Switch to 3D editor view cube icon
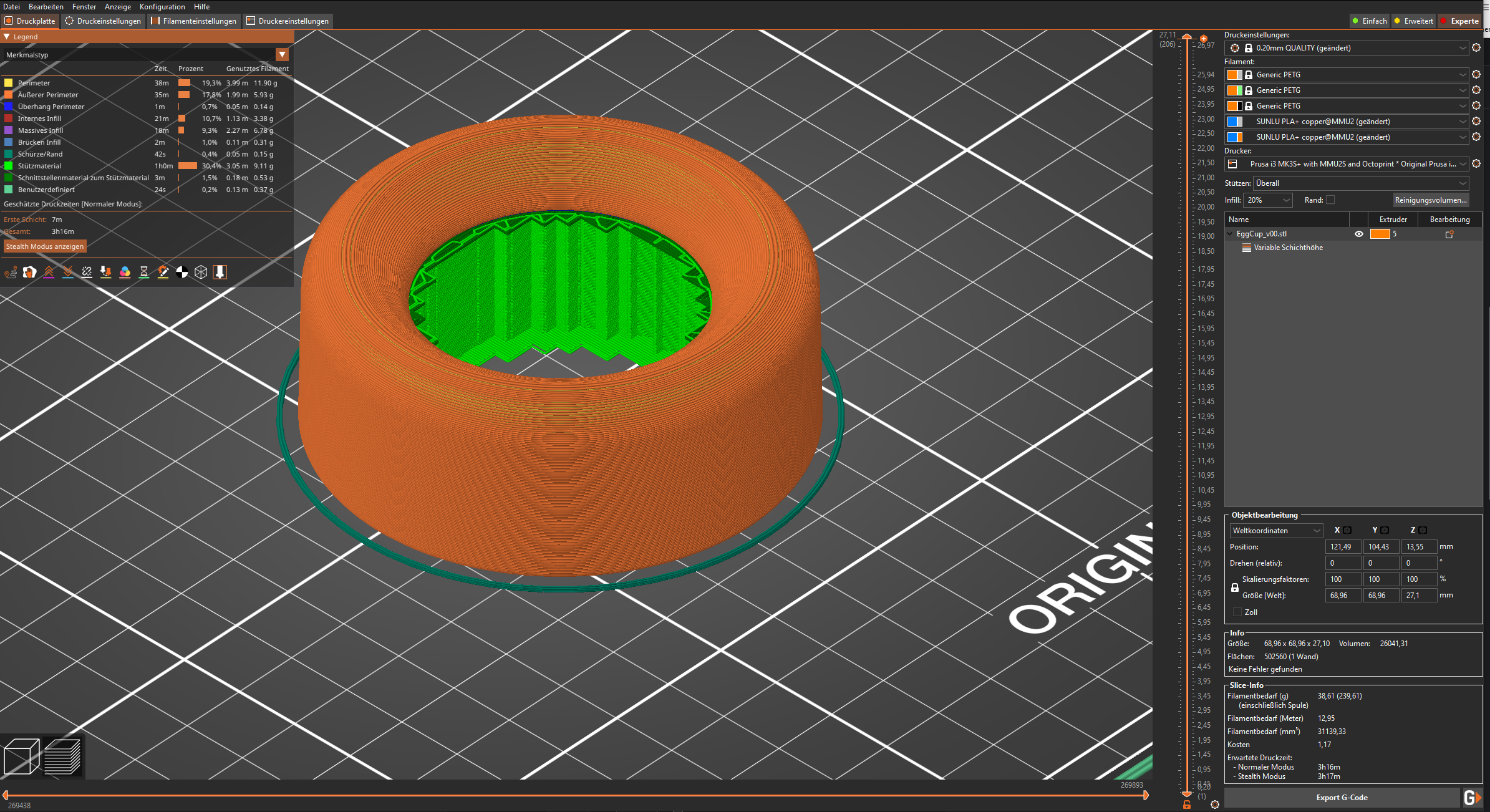 (22, 756)
